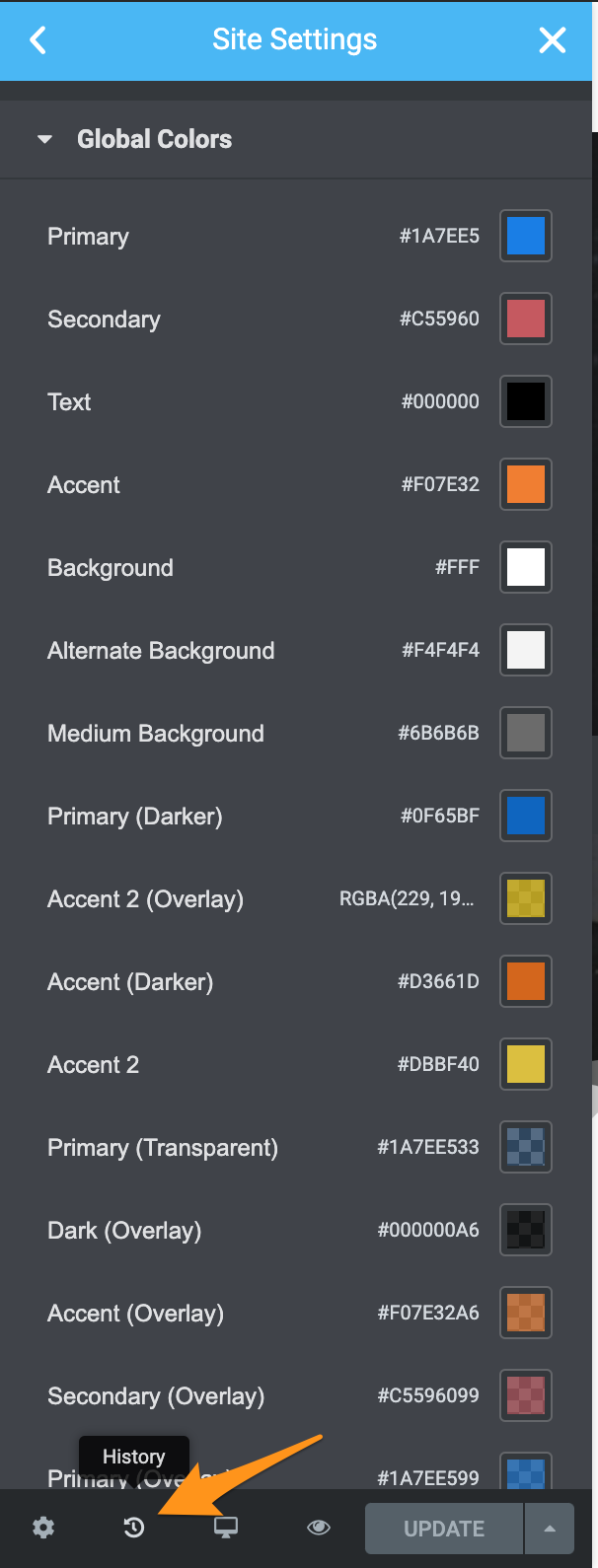Screen dimensions: 598x1568
Task: Select the Medium Background gray swatch
Action: 526,734
